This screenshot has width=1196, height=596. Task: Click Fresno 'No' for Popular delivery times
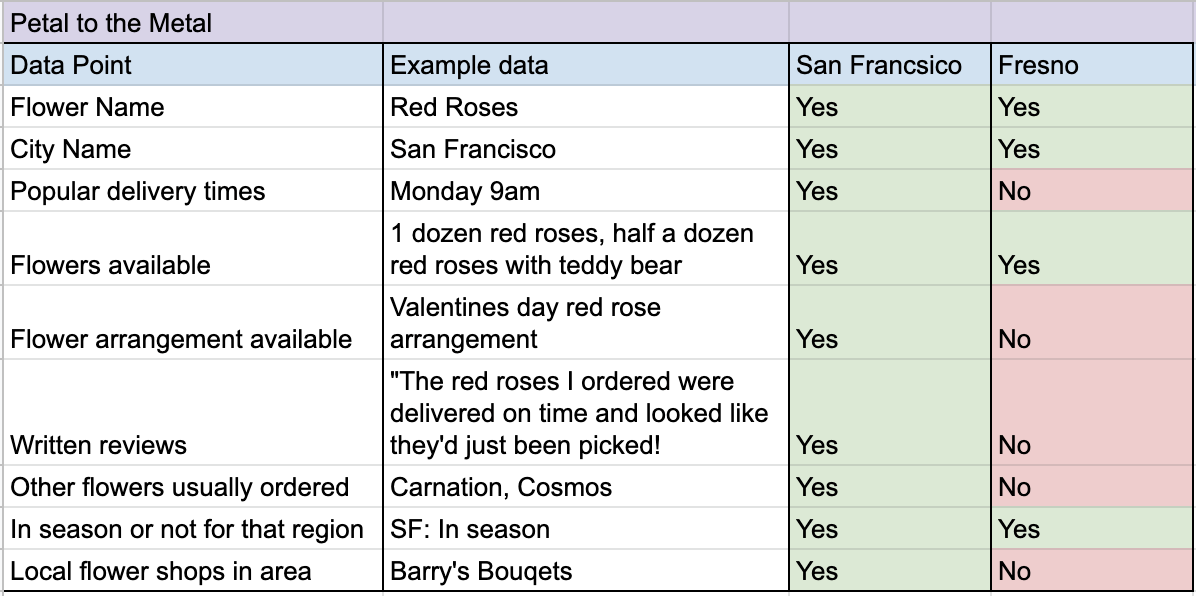click(1092, 190)
